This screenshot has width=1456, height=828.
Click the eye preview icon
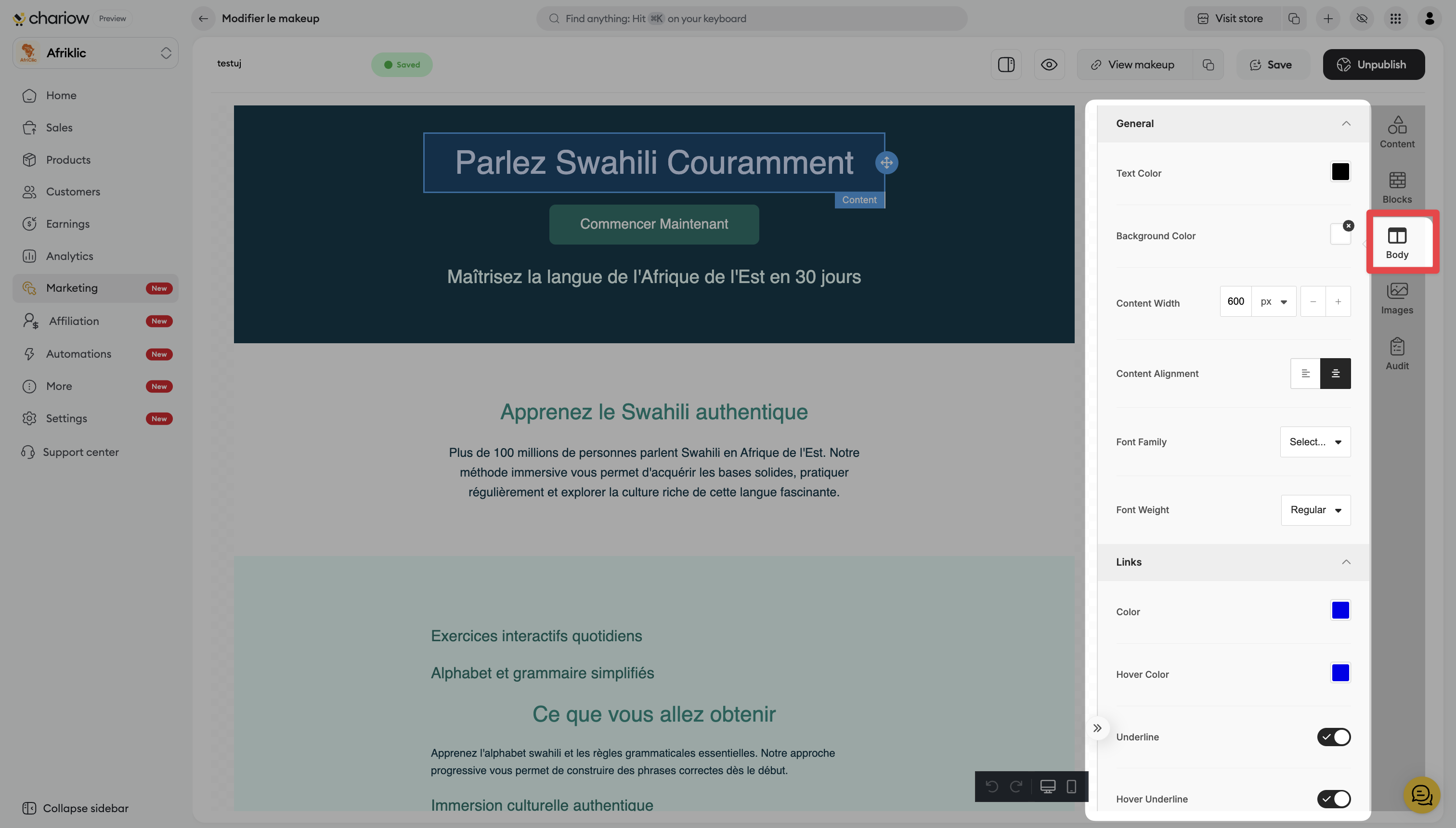click(1049, 64)
